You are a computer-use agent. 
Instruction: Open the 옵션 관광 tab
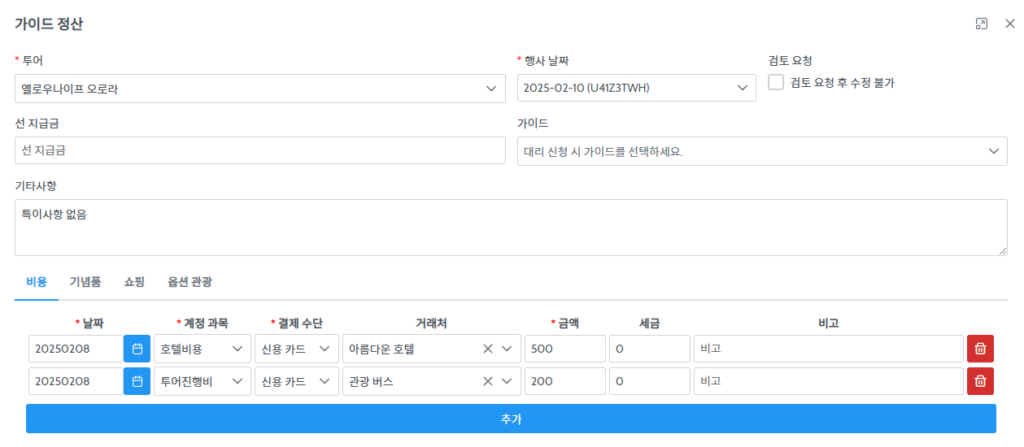coord(189,282)
